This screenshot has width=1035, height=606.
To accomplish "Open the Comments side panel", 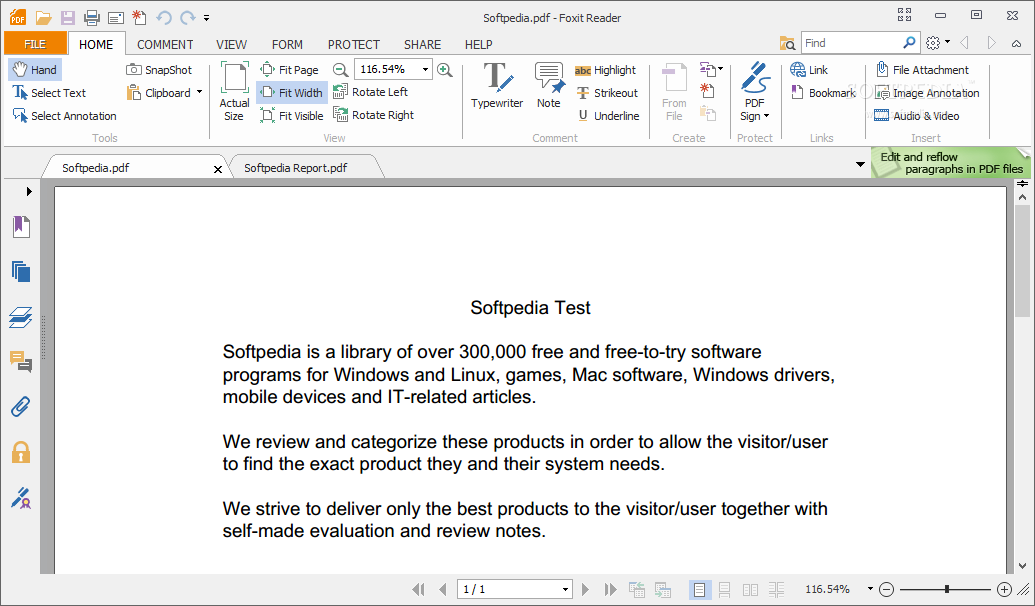I will [x=21, y=361].
